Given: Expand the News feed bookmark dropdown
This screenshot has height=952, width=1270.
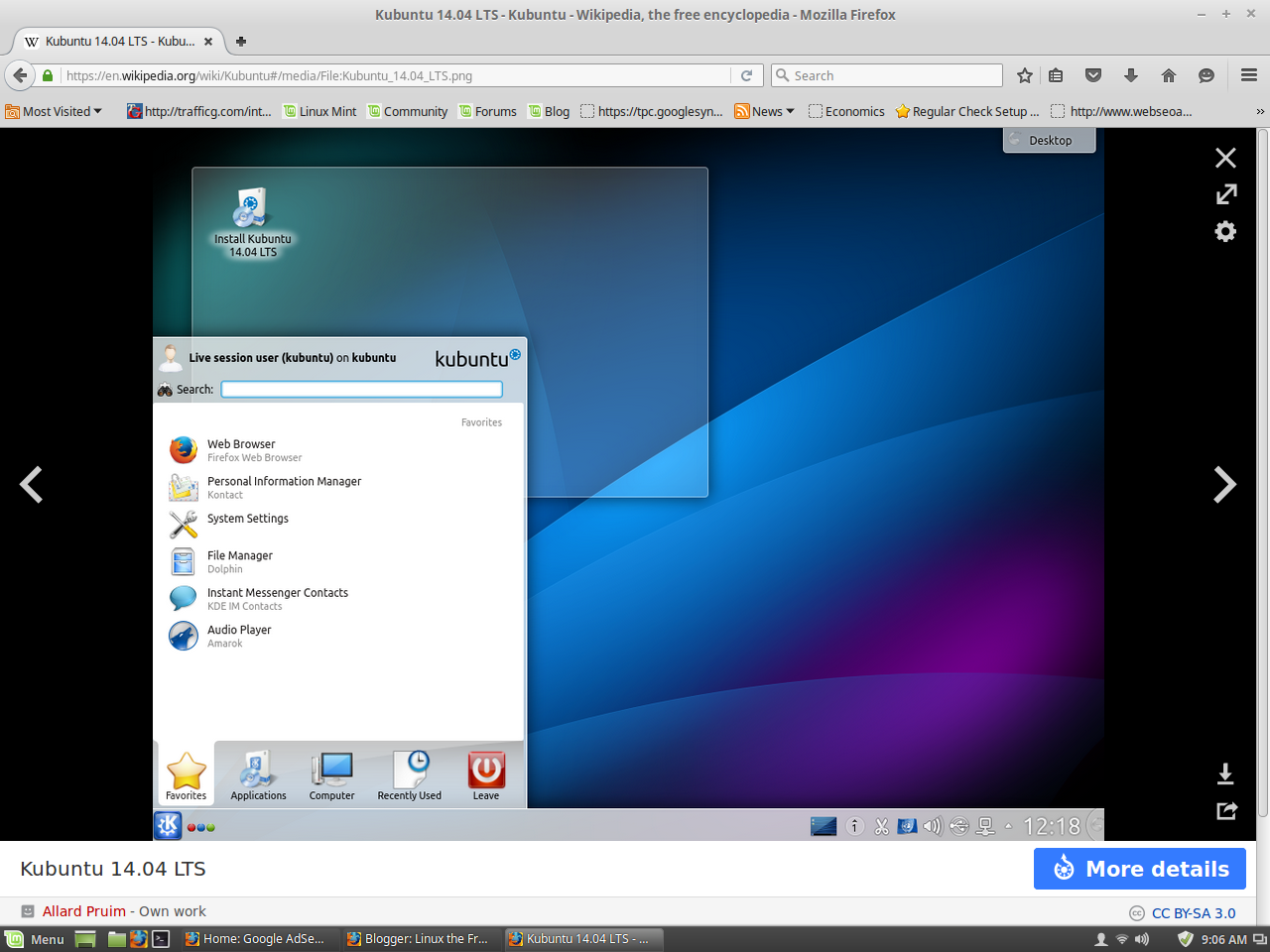Looking at the screenshot, I should (x=764, y=111).
